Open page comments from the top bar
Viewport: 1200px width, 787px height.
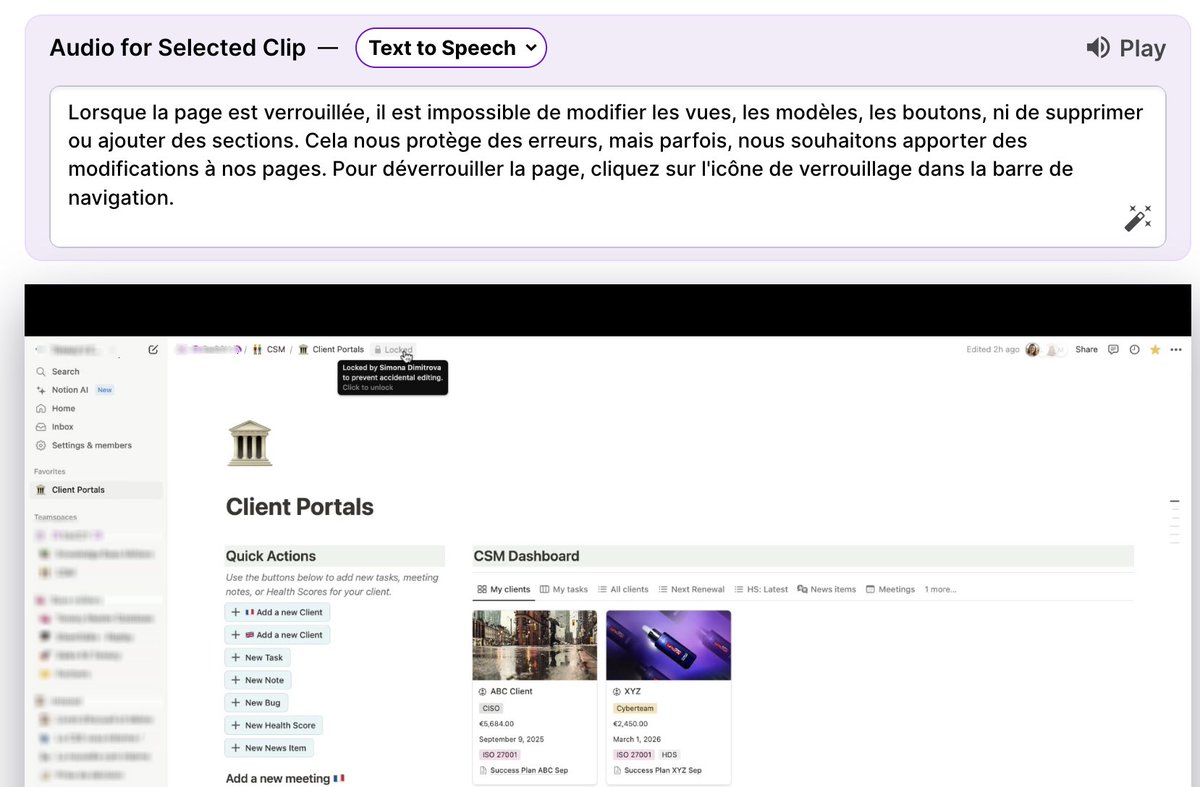[1113, 349]
